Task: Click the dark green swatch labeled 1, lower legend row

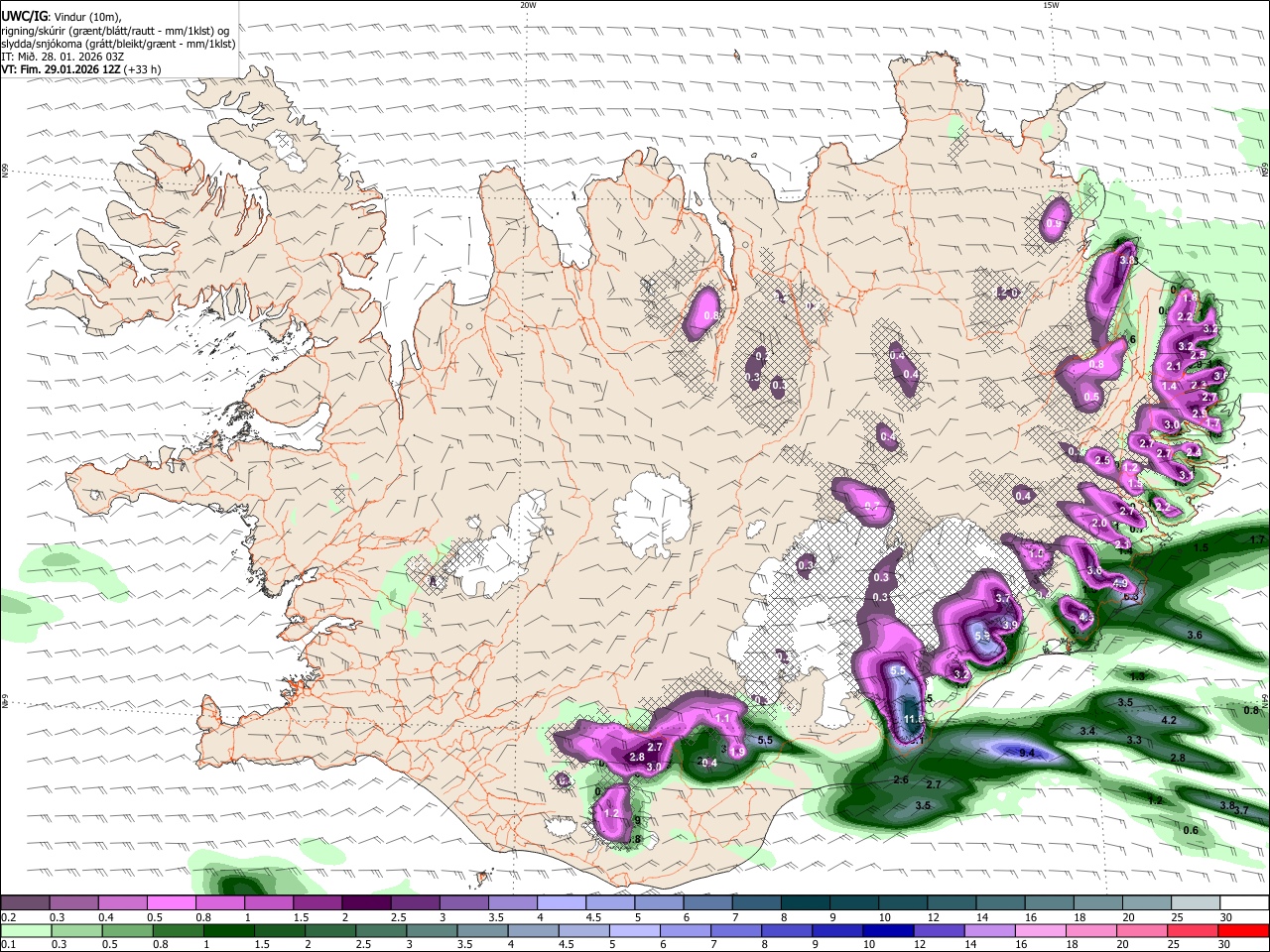Action: point(228,930)
